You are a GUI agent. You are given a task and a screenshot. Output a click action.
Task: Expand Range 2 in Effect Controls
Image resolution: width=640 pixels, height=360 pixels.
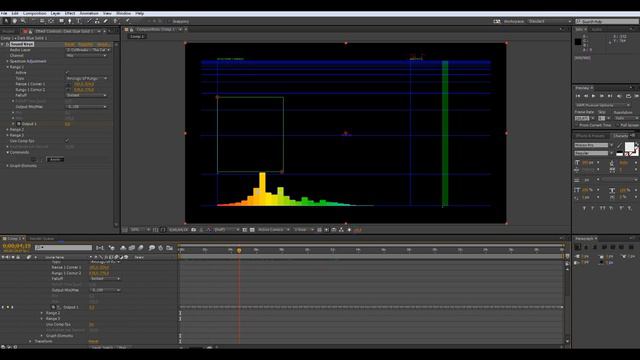7,129
